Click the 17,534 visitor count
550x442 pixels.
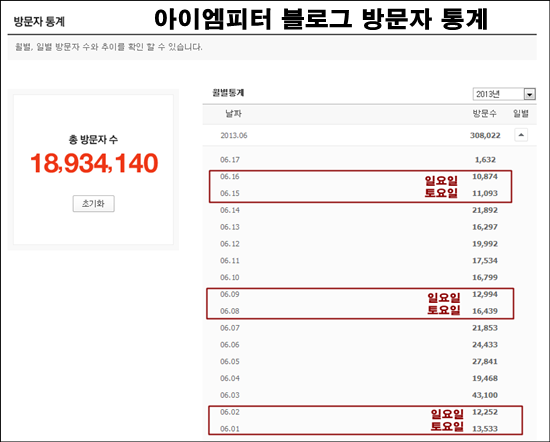click(x=485, y=261)
